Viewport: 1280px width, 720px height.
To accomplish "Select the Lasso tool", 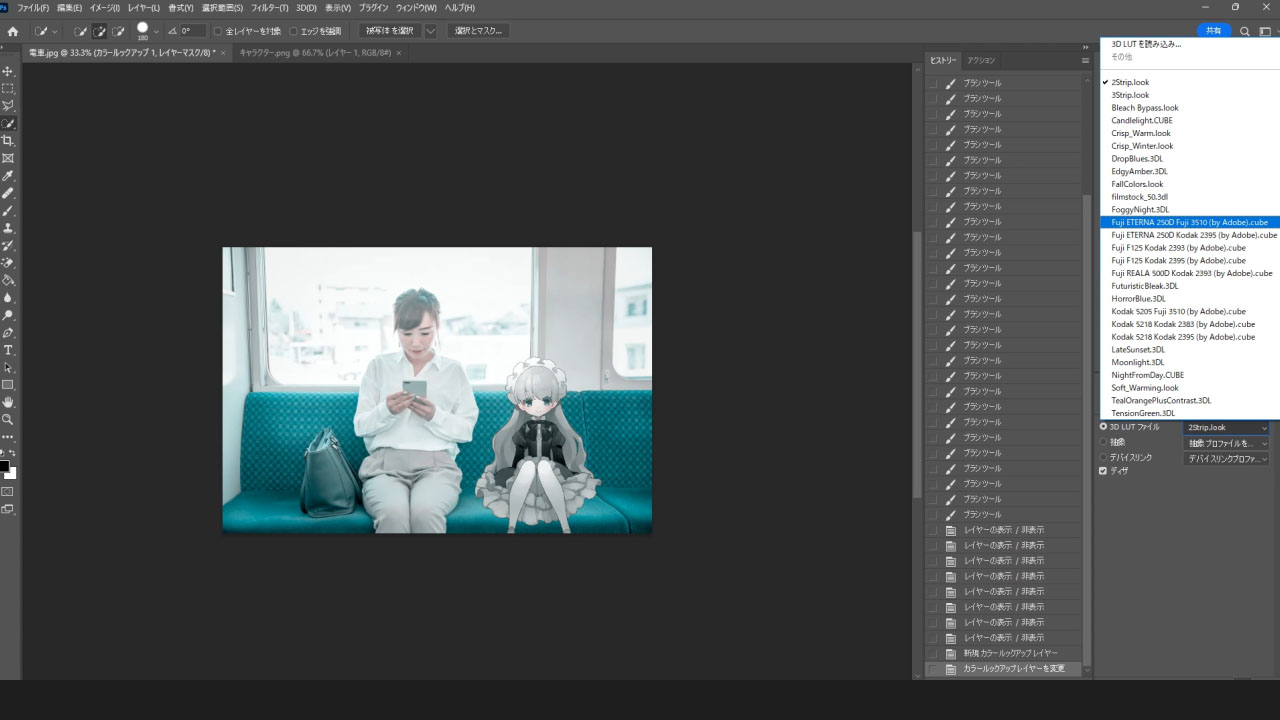I will 8,105.
